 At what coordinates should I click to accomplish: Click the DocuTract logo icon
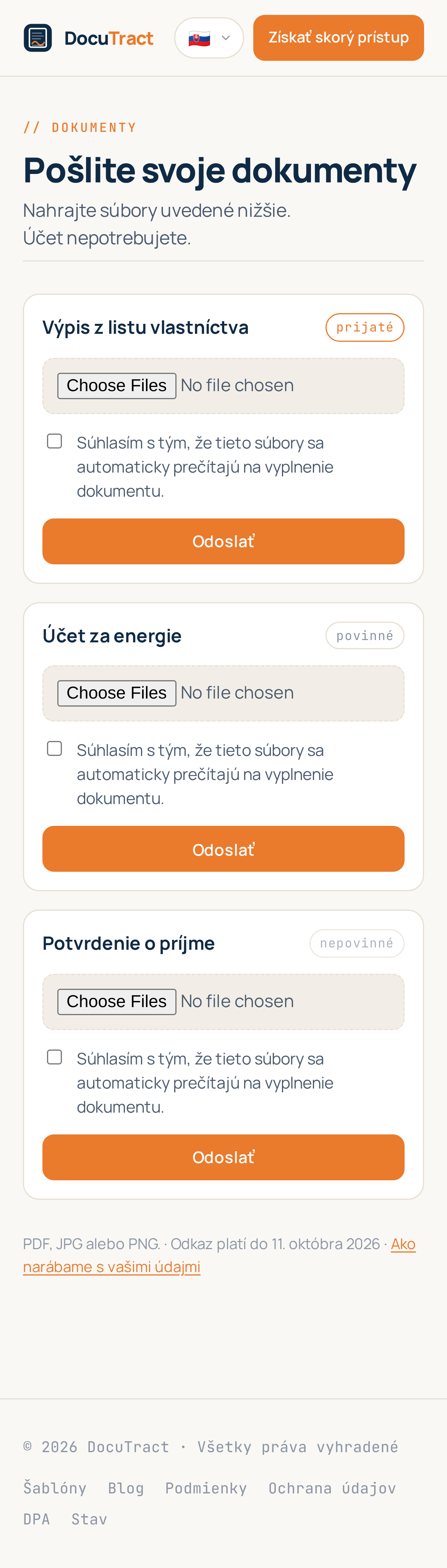tap(38, 38)
